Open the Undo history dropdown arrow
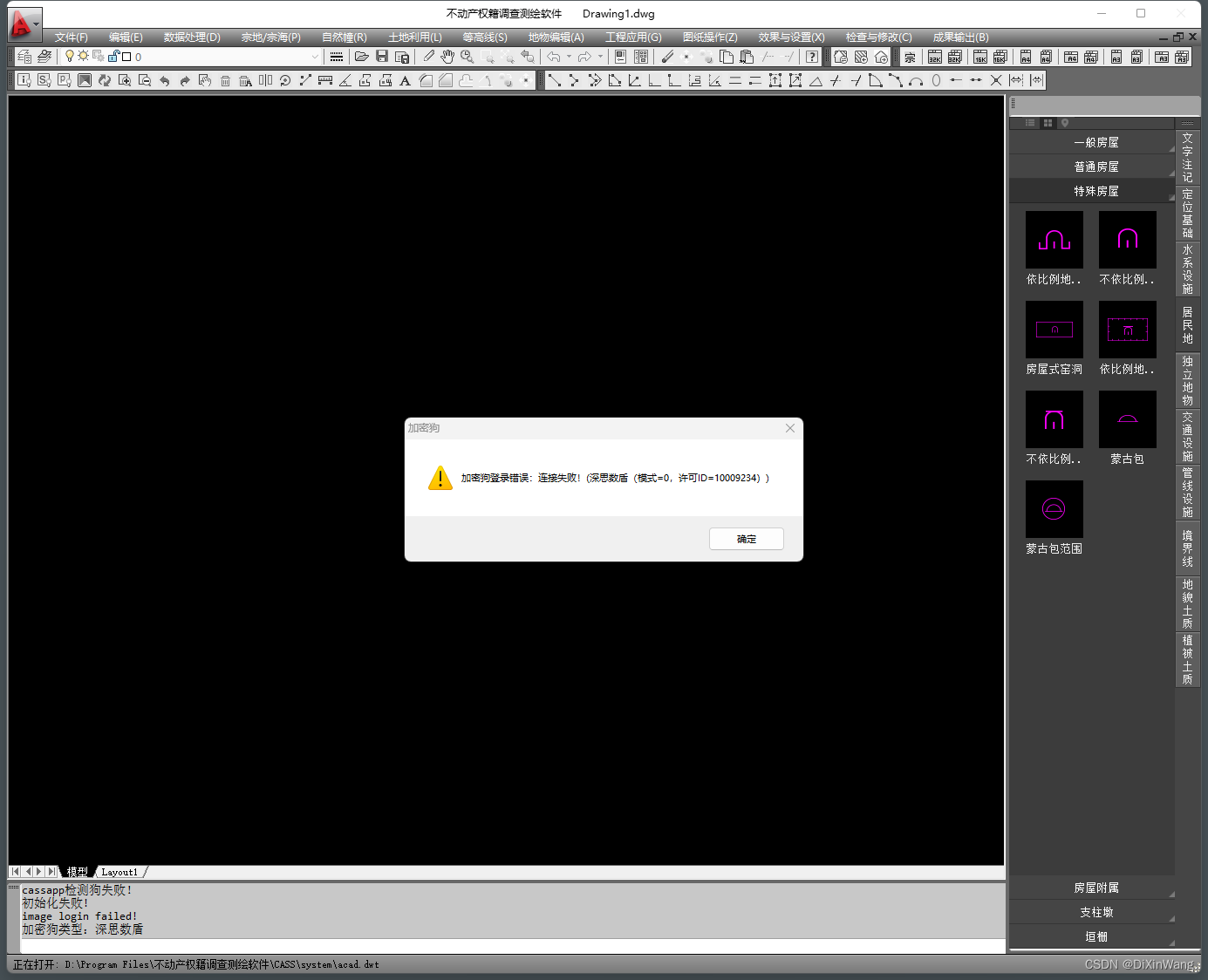This screenshot has width=1208, height=980. pos(569,57)
